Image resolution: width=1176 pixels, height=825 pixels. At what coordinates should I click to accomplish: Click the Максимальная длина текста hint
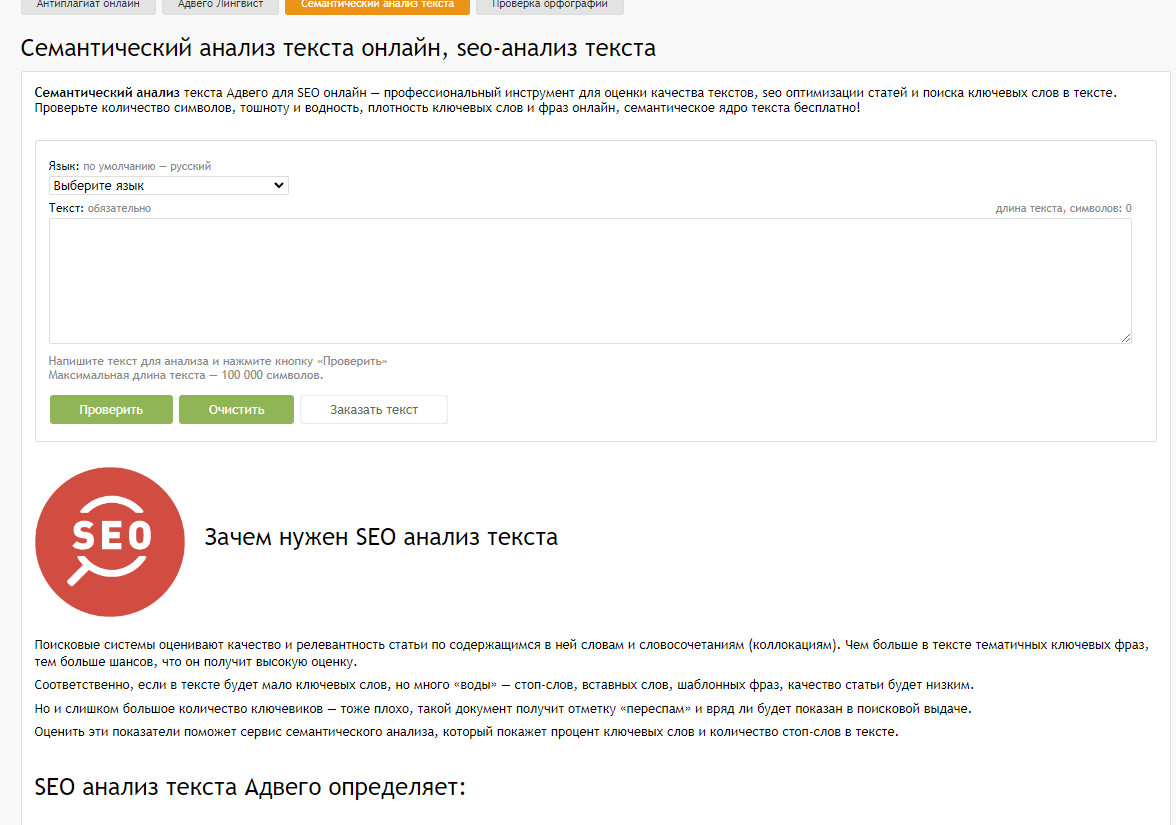point(186,376)
